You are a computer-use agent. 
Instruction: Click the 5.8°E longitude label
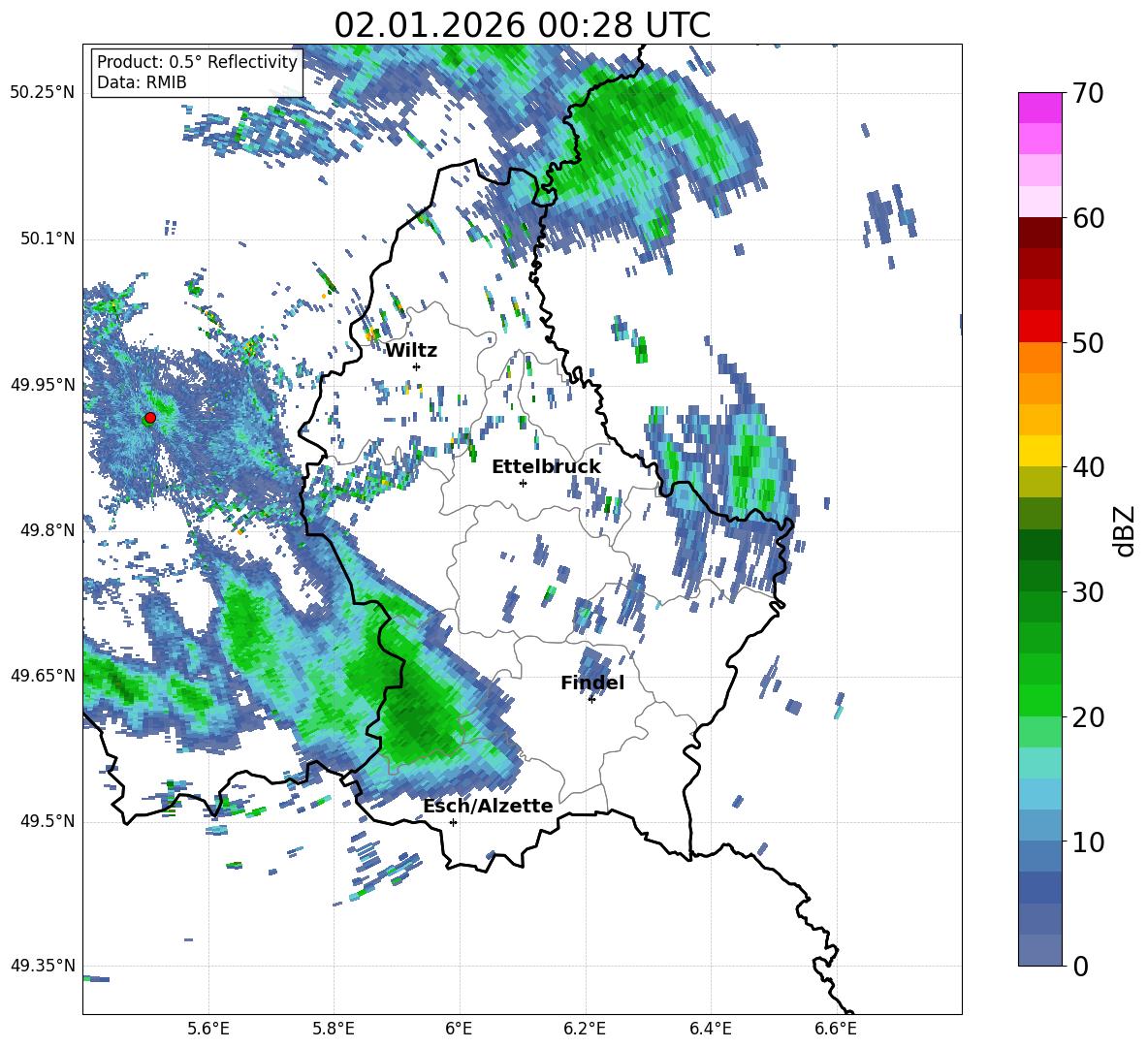(334, 1029)
